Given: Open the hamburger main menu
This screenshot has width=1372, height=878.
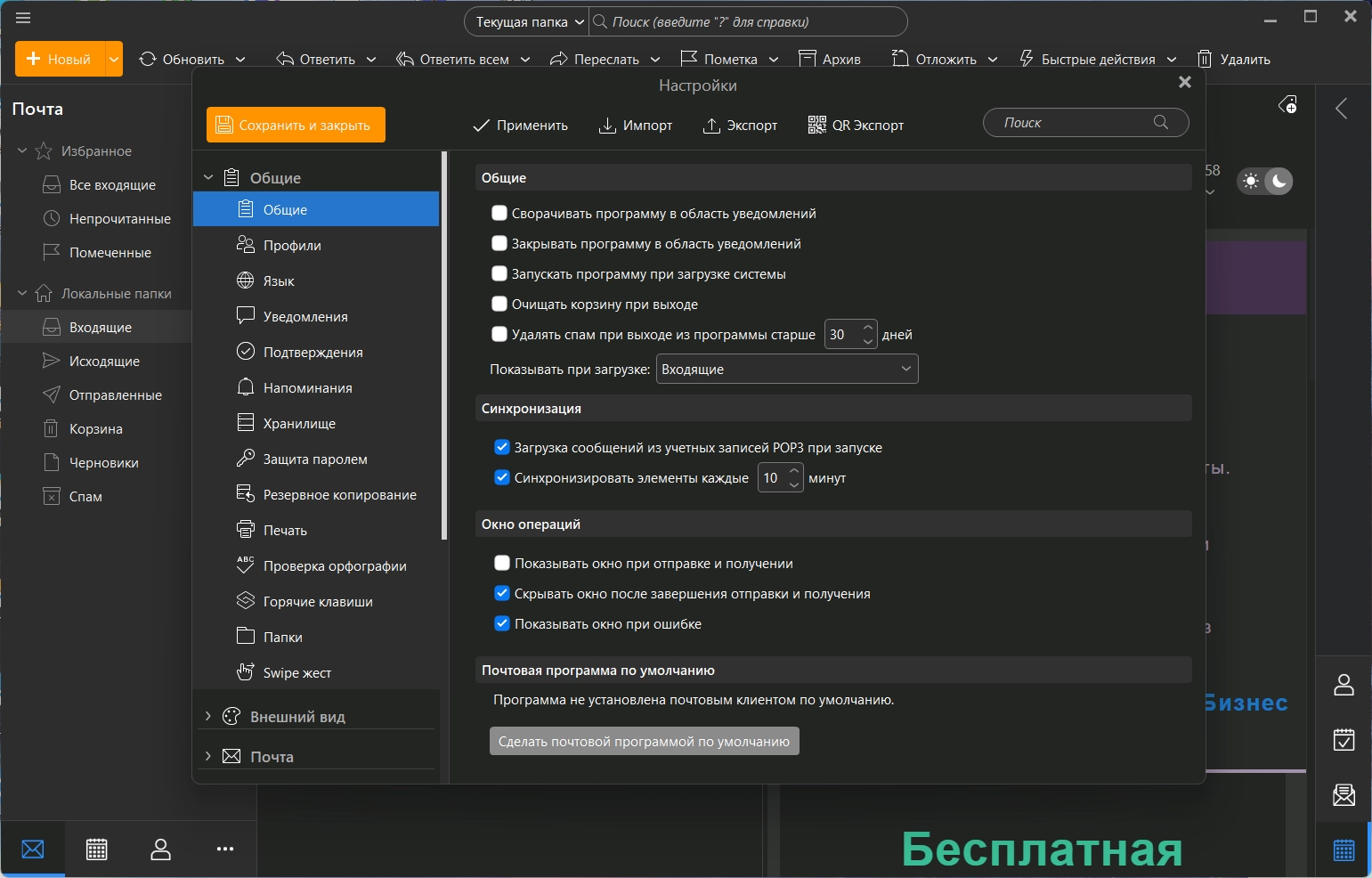Looking at the screenshot, I should tap(23, 18).
